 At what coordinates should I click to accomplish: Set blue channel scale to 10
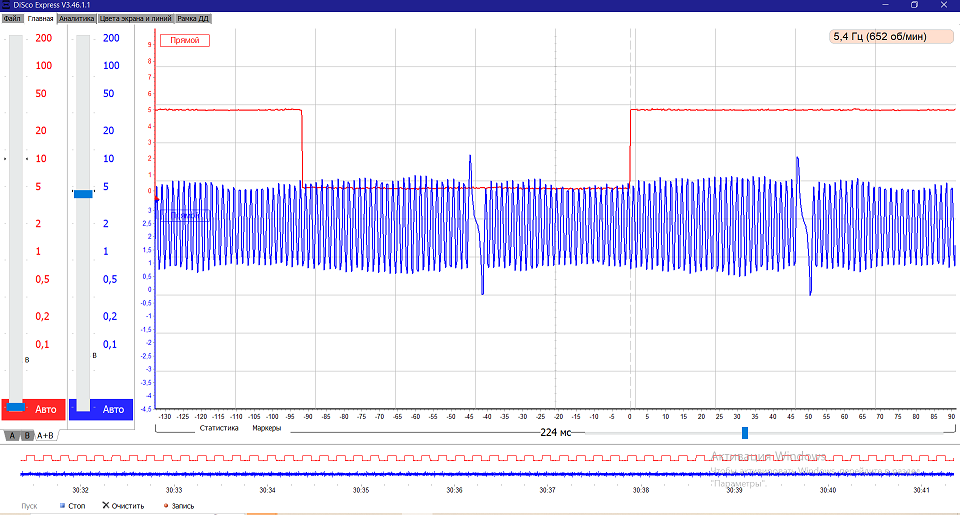[x=108, y=159]
